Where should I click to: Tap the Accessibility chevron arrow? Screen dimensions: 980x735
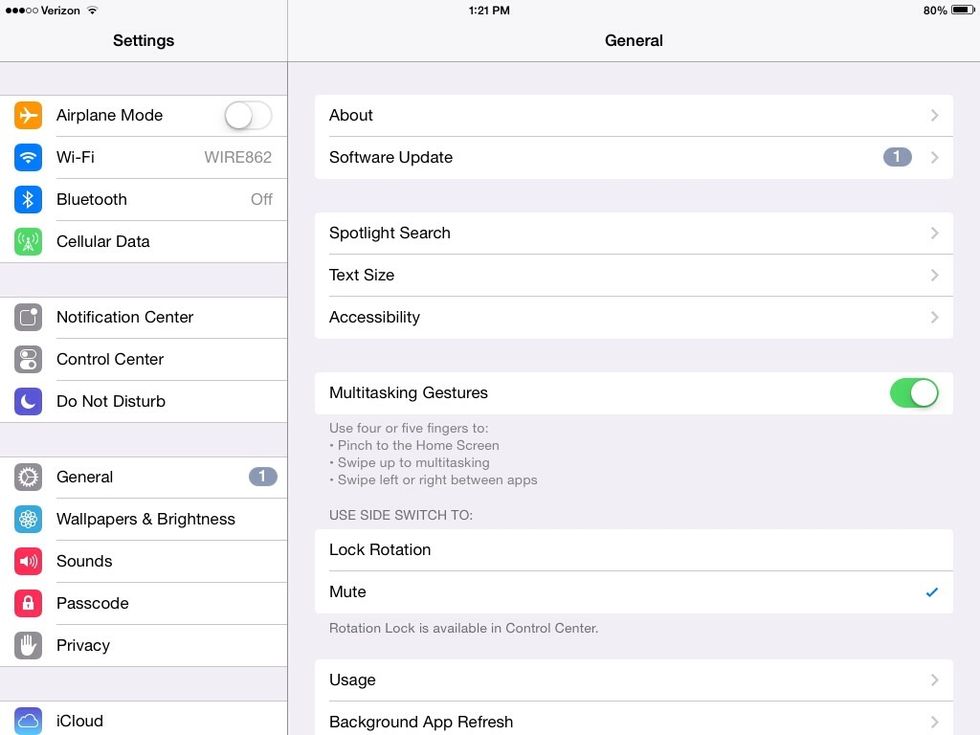pyautogui.click(x=934, y=318)
